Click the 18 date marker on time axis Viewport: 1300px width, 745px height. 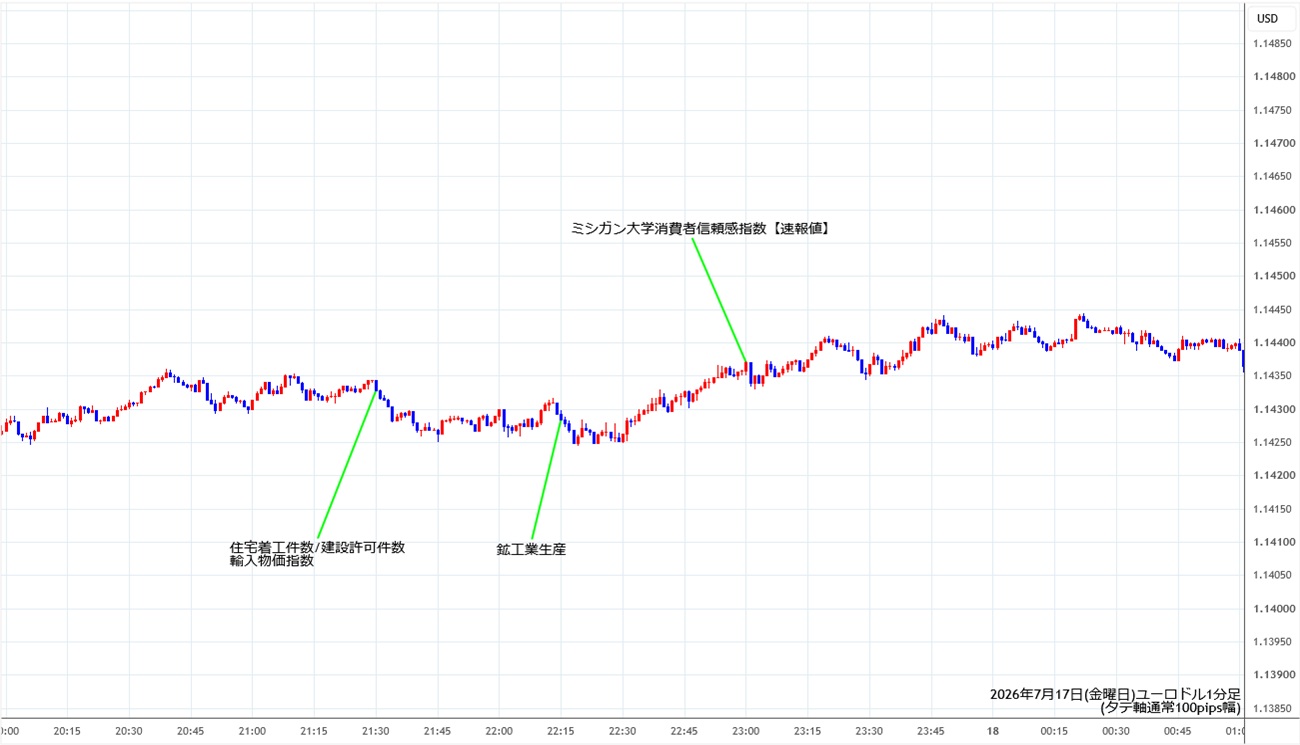coord(993,731)
